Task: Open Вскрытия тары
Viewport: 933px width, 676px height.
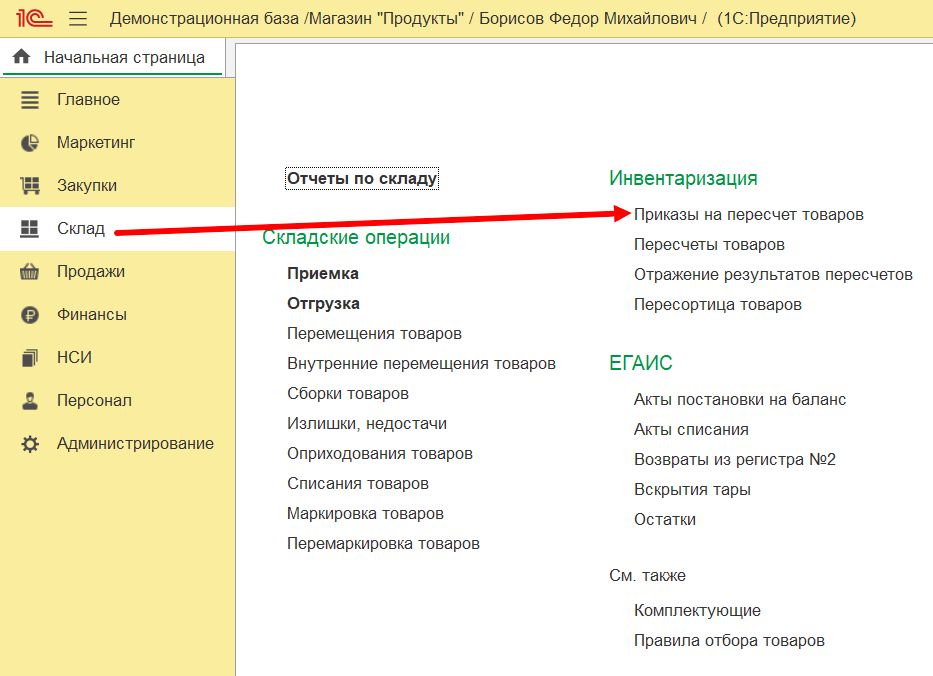Action: click(692, 490)
